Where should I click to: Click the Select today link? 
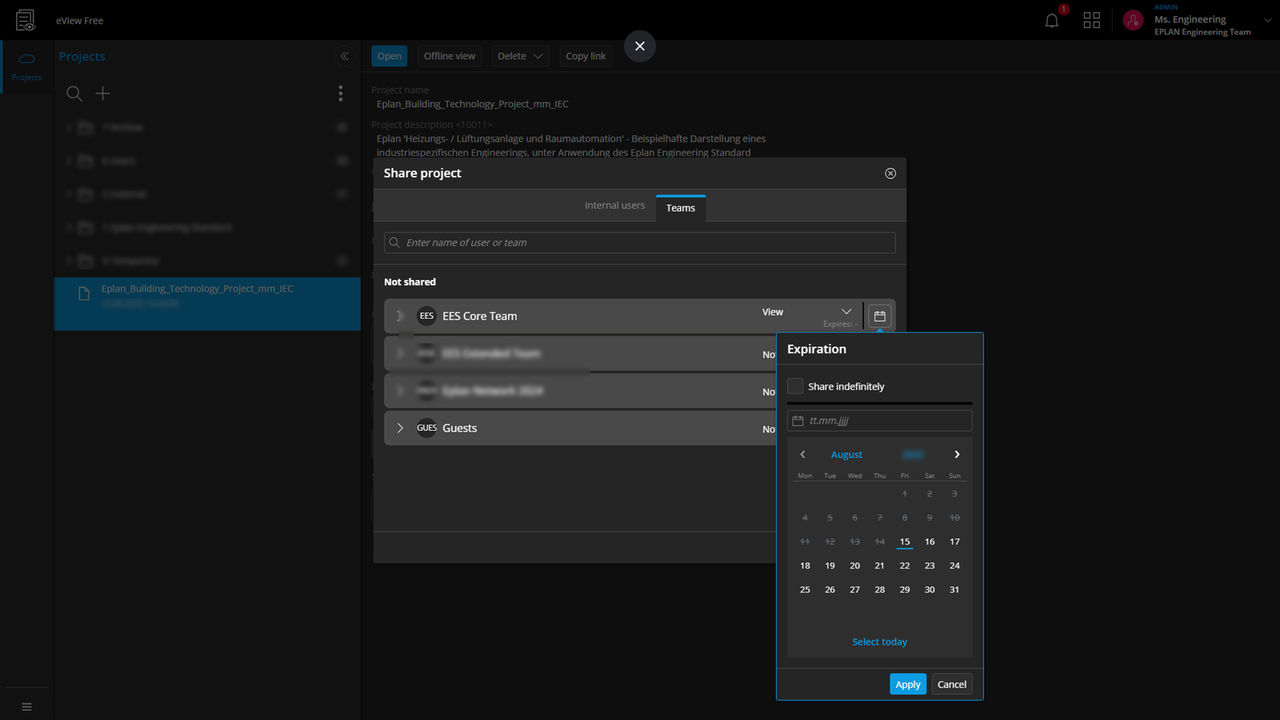tap(879, 642)
